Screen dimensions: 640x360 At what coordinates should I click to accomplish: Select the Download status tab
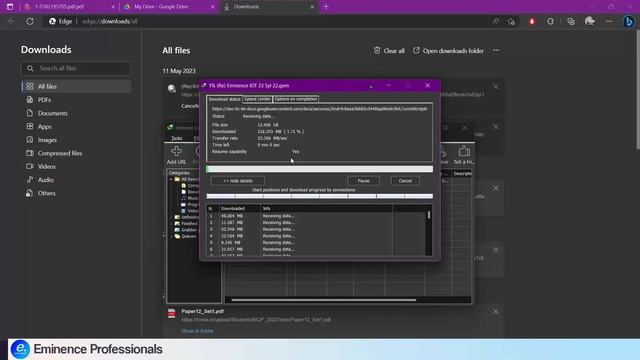pyautogui.click(x=224, y=99)
